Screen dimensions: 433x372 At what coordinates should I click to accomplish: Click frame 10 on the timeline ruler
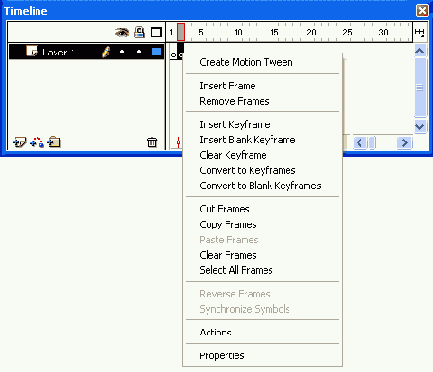click(x=238, y=32)
